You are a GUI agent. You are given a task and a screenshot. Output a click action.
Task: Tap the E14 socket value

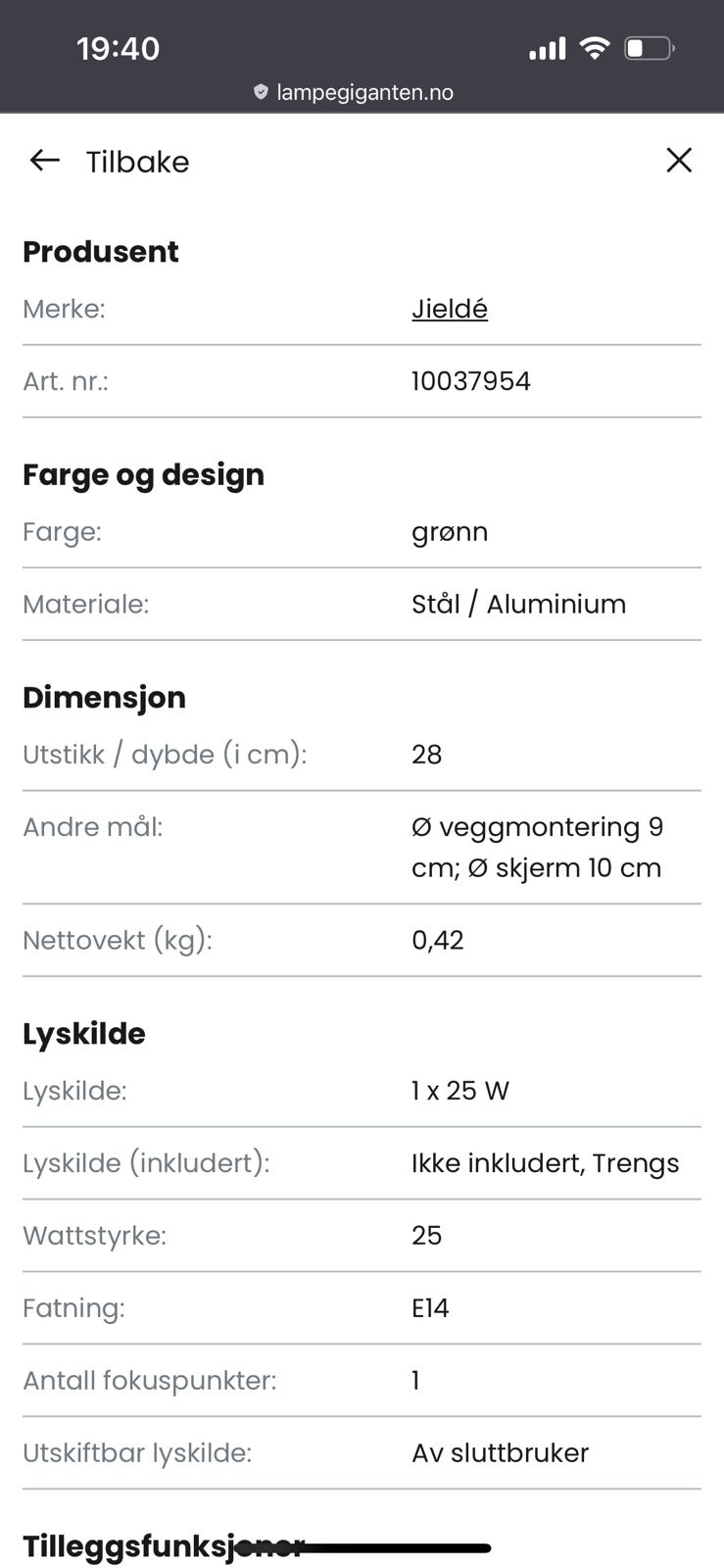[430, 1308]
